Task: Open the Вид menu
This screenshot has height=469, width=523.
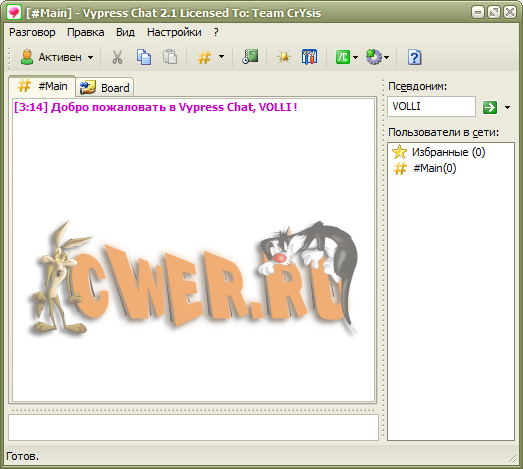Action: 125,32
